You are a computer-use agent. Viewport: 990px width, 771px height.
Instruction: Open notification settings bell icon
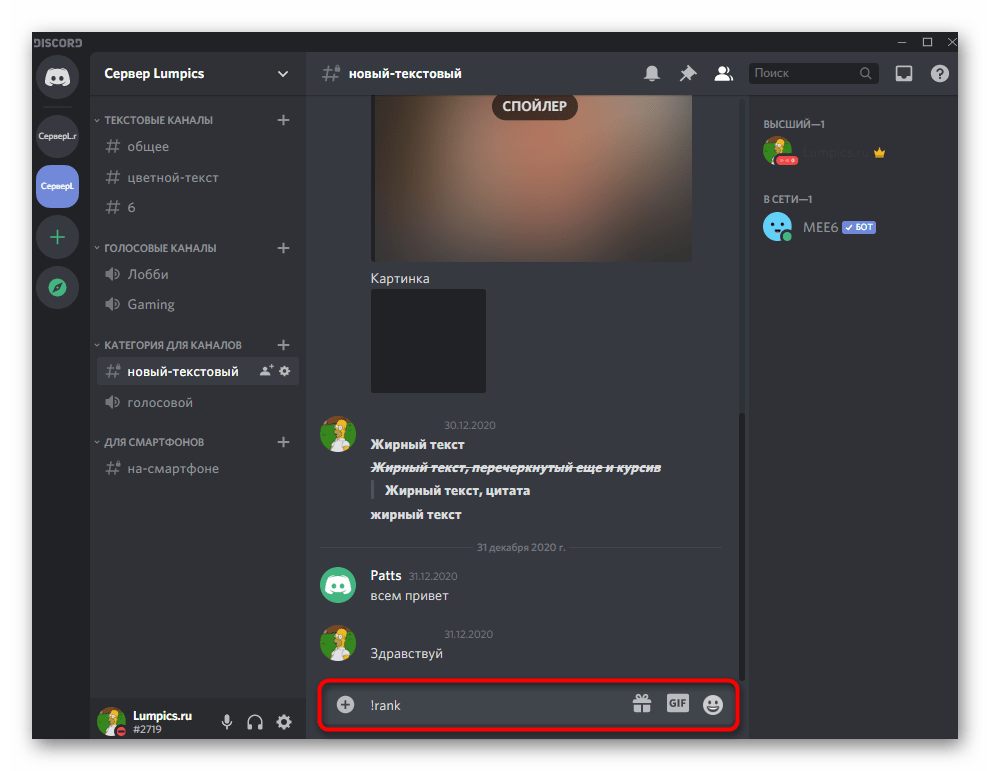click(x=652, y=73)
